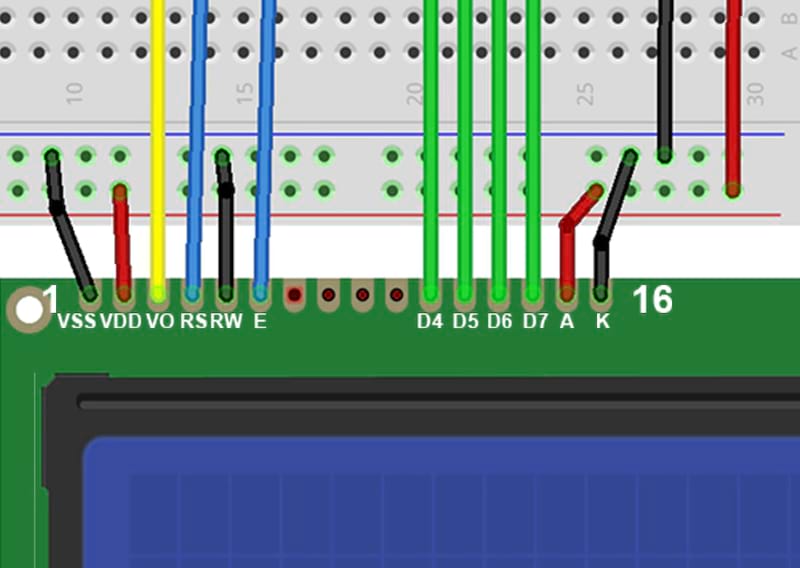800x568 pixels.
Task: Click the D4 pin label on LCD
Action: [x=430, y=321]
